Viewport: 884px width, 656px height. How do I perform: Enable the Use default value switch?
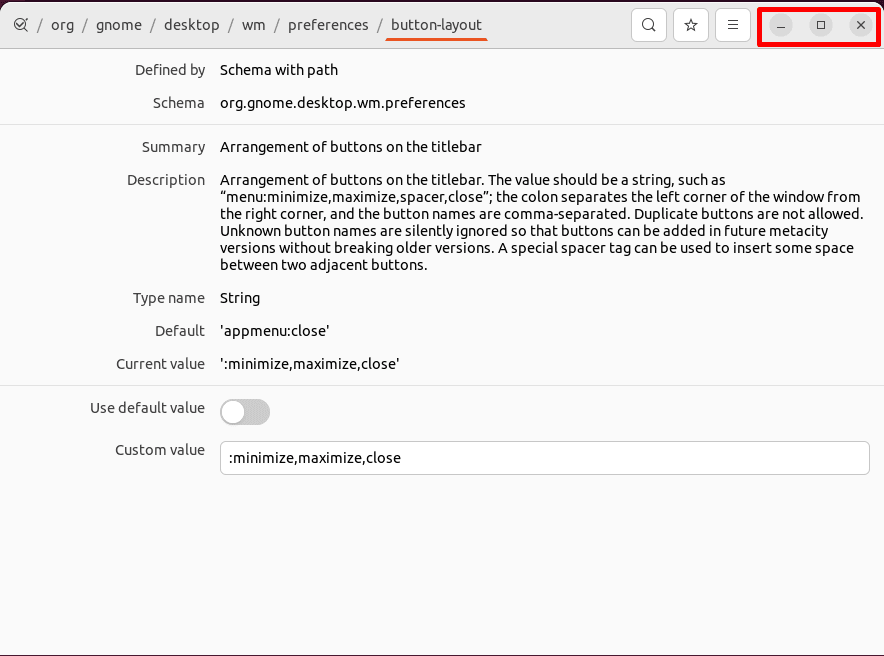(244, 411)
